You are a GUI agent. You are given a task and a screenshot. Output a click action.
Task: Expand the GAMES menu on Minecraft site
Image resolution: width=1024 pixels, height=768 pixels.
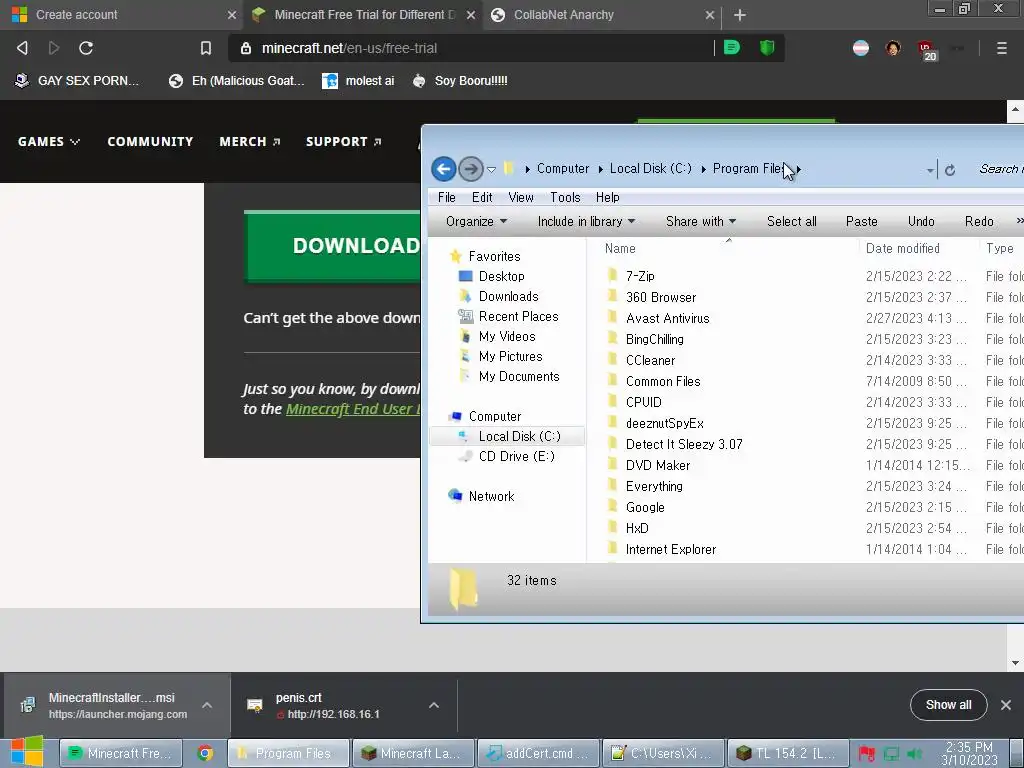pos(48,142)
